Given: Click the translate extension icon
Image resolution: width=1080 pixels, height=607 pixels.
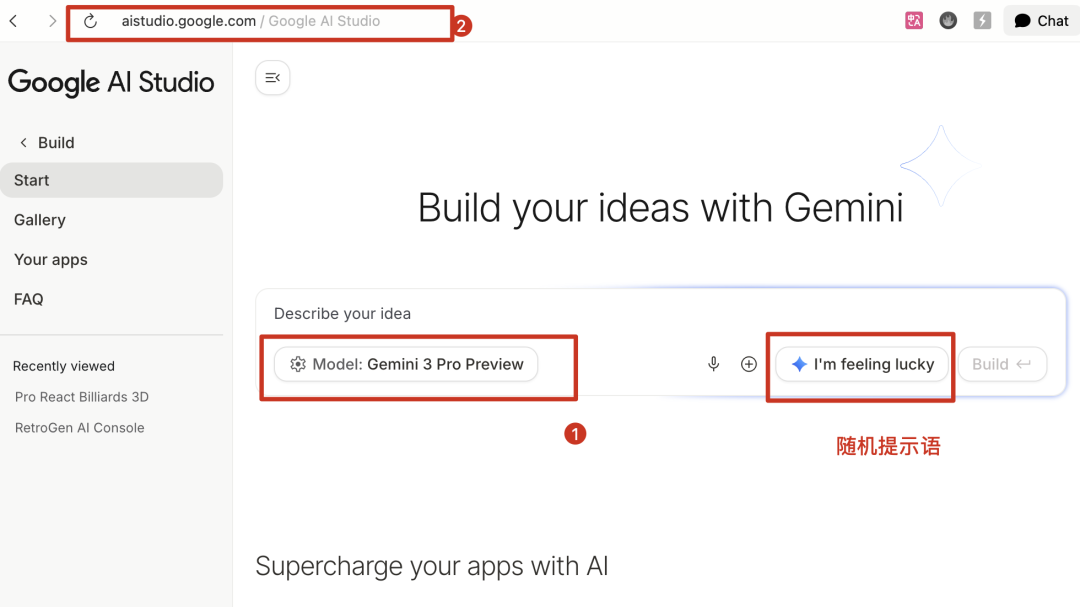Looking at the screenshot, I should coord(914,21).
